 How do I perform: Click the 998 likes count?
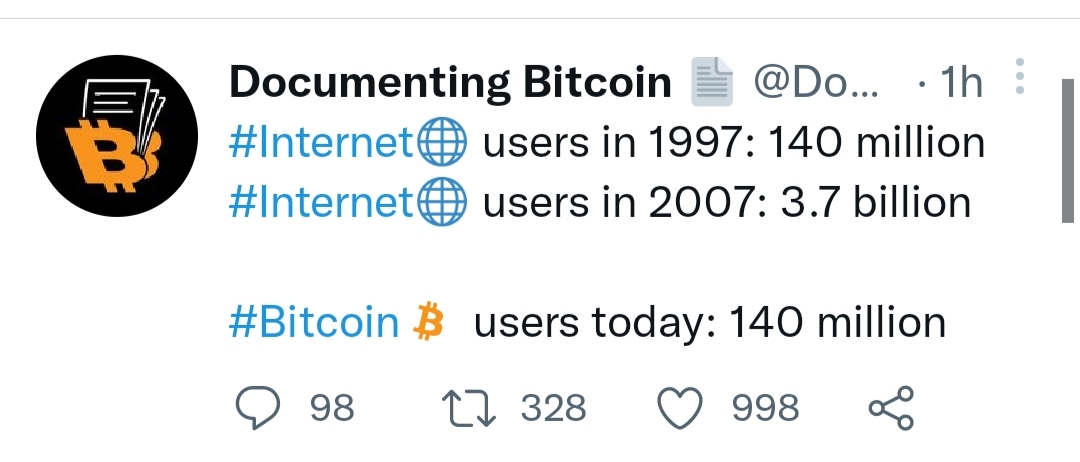(765, 408)
